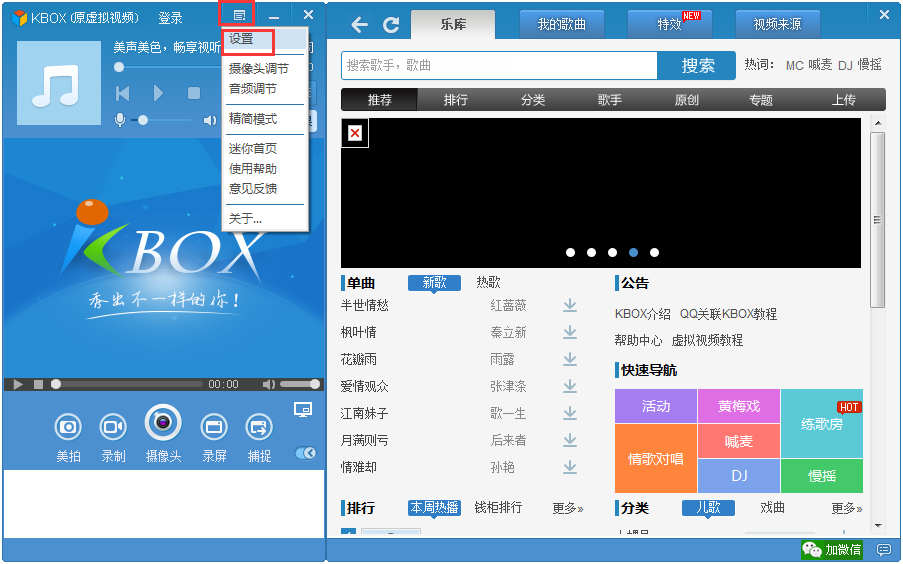Adjust the microphone volume slider
Viewport: 903px width, 564px height.
point(161,120)
